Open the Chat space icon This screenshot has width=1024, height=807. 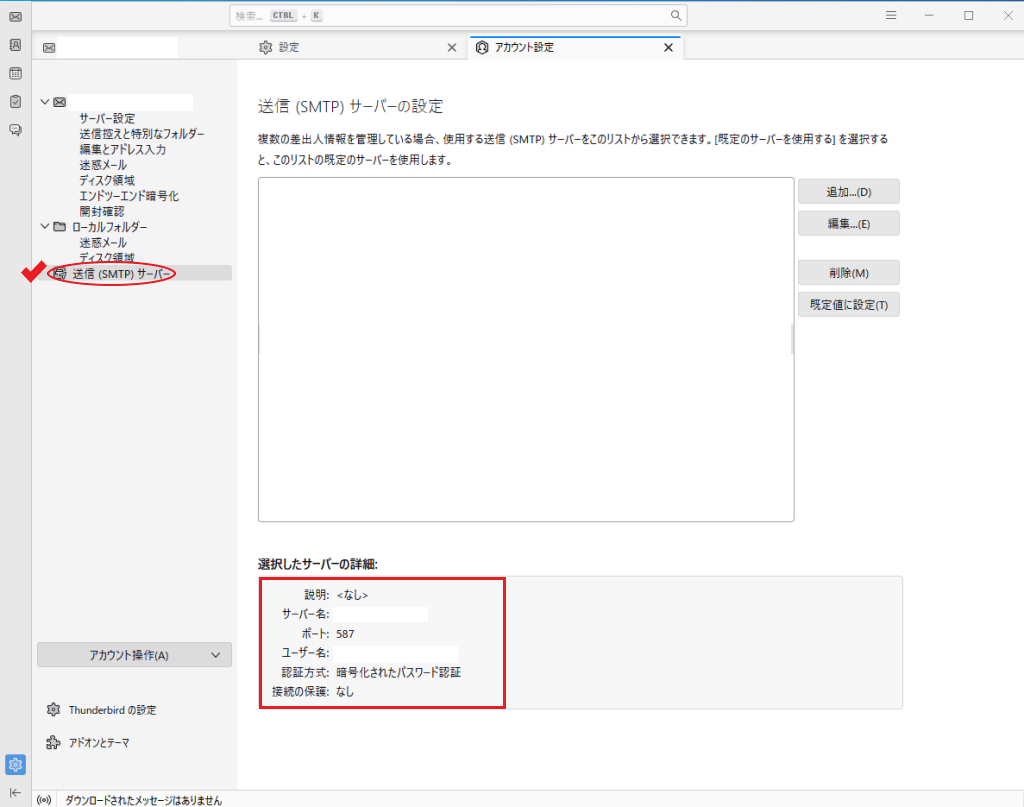click(15, 129)
